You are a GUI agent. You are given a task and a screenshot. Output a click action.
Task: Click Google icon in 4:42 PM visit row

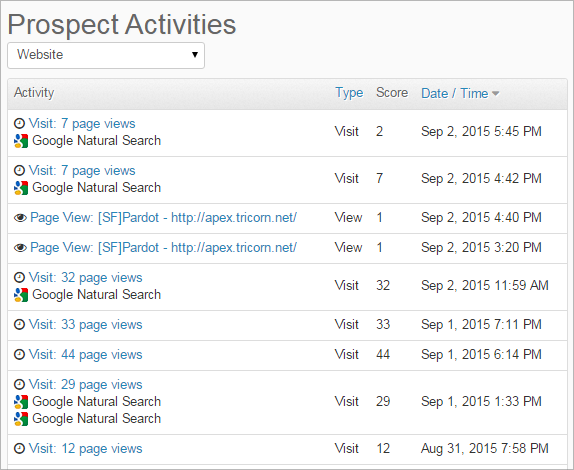[21, 188]
